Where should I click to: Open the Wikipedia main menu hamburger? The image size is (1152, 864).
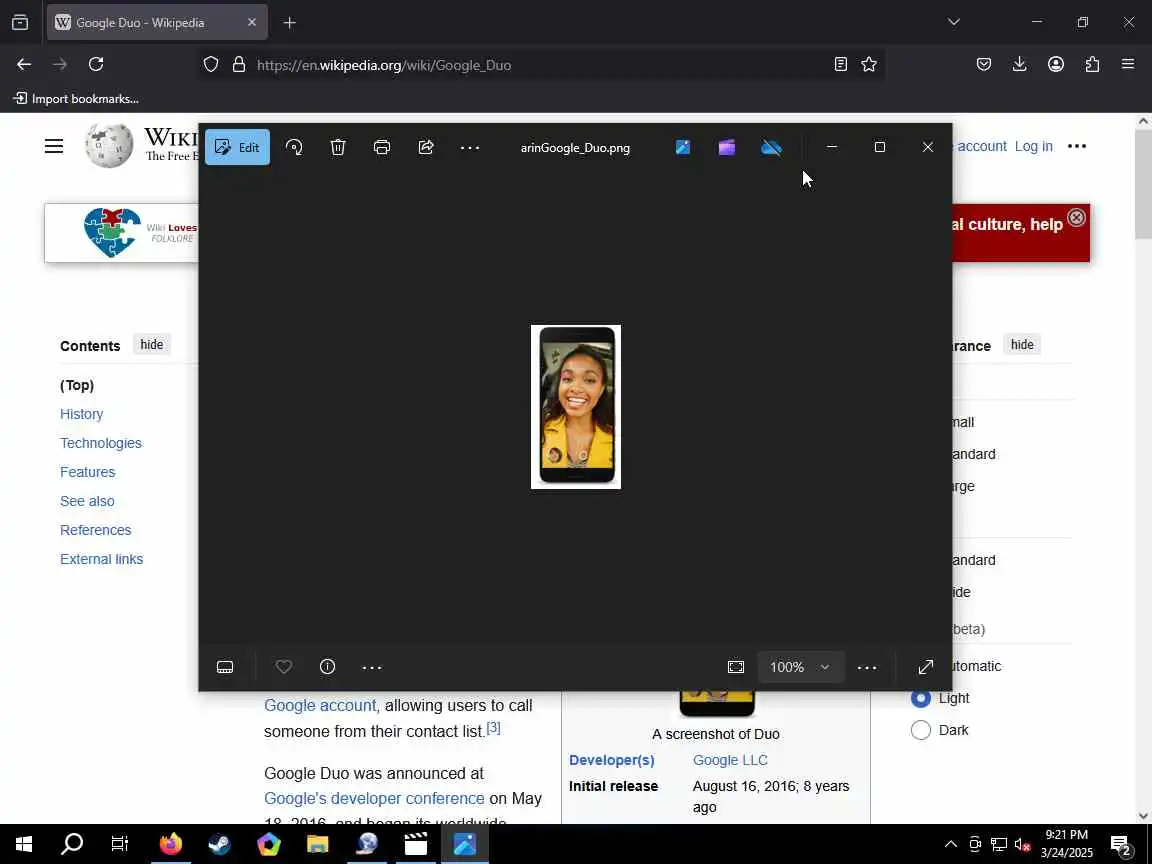tap(54, 146)
